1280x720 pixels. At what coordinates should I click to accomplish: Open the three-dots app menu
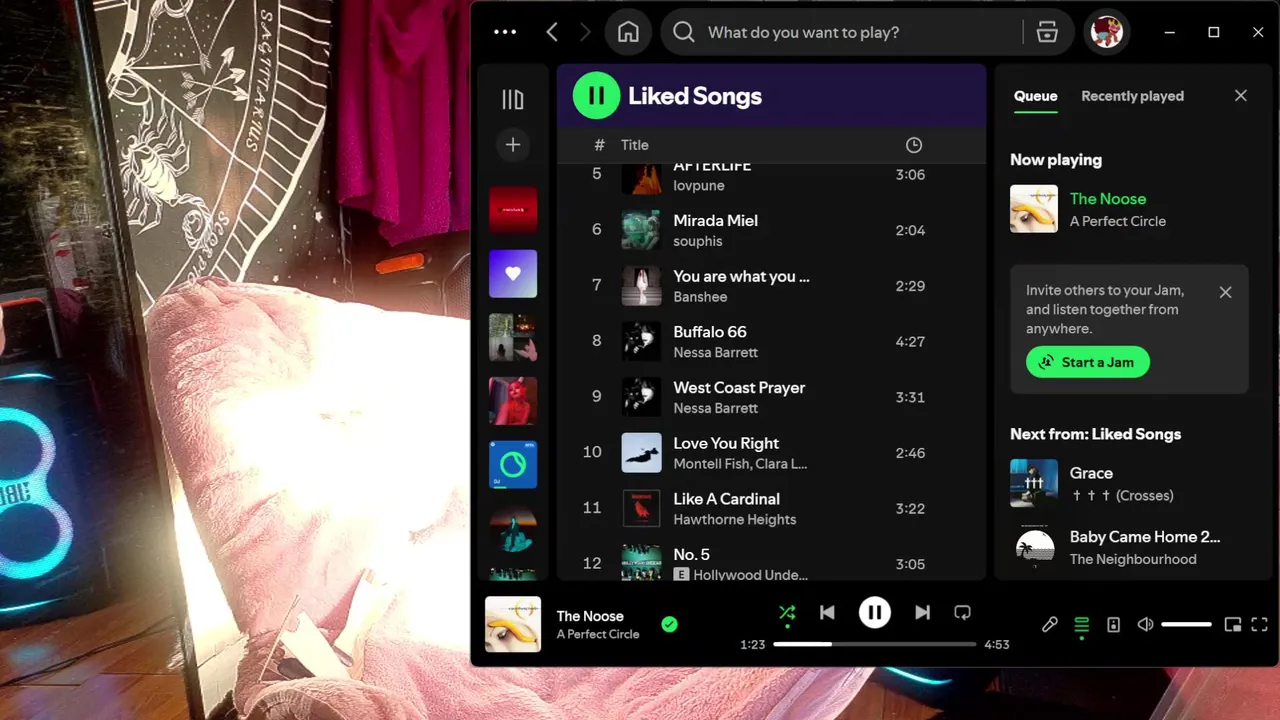tap(505, 32)
